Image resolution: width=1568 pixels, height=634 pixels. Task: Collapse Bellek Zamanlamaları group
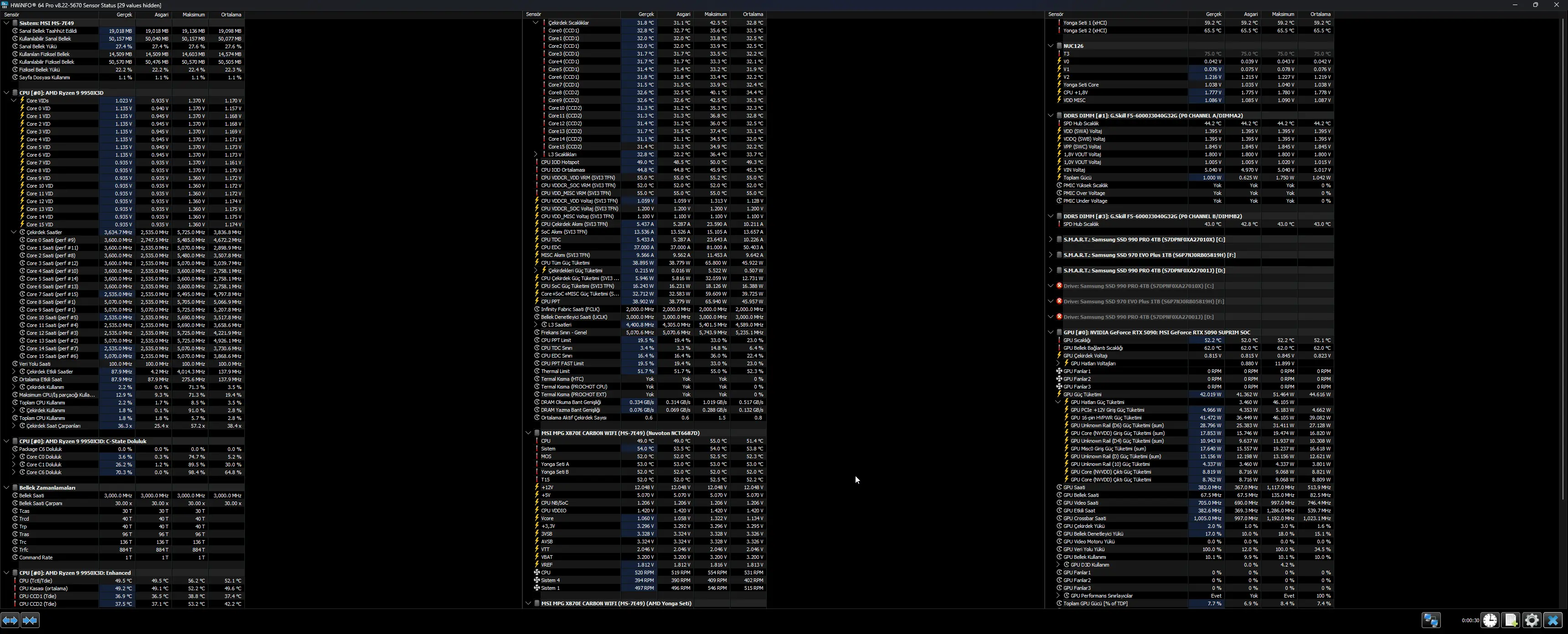pos(7,487)
